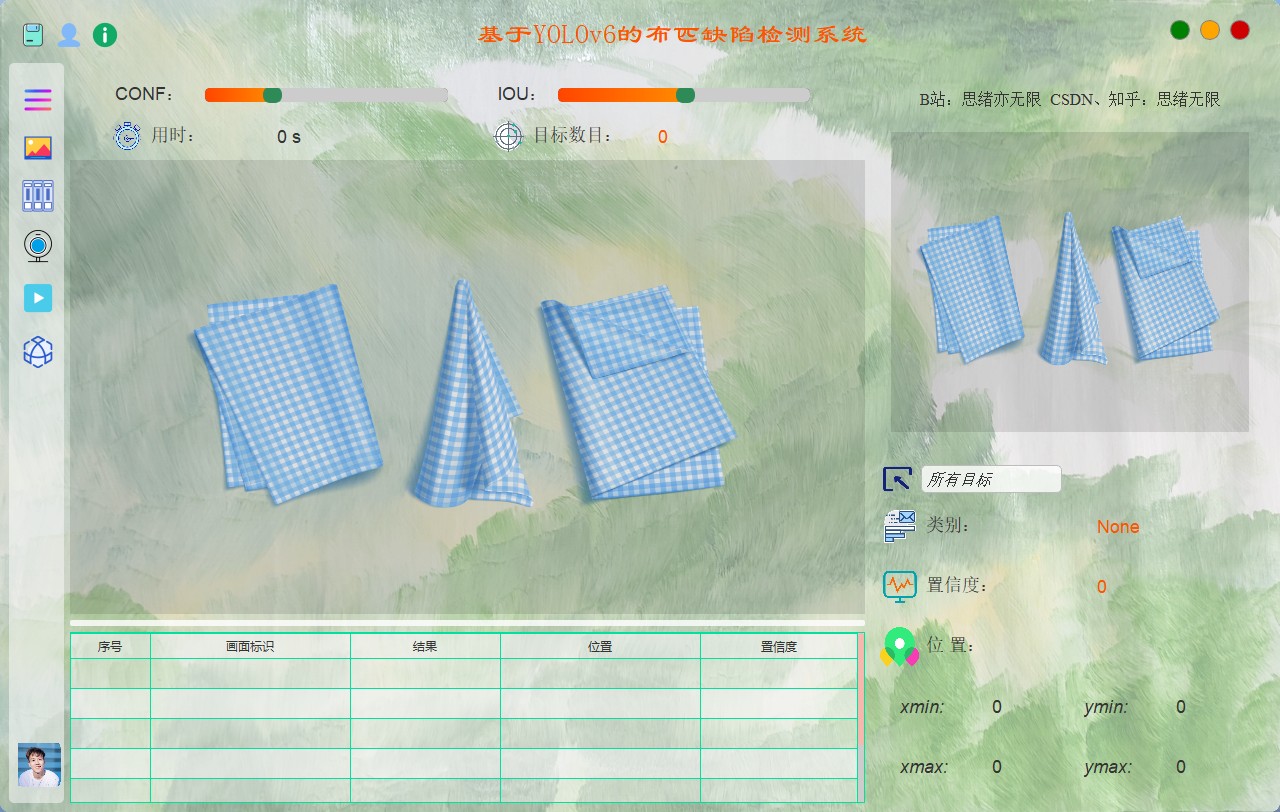Click the 位置 column header in table
Viewport: 1280px width, 812px height.
(600, 646)
